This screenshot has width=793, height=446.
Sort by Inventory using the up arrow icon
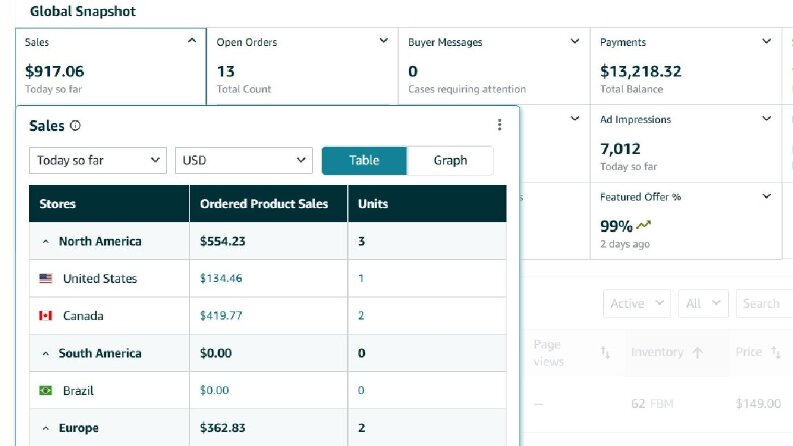698,352
